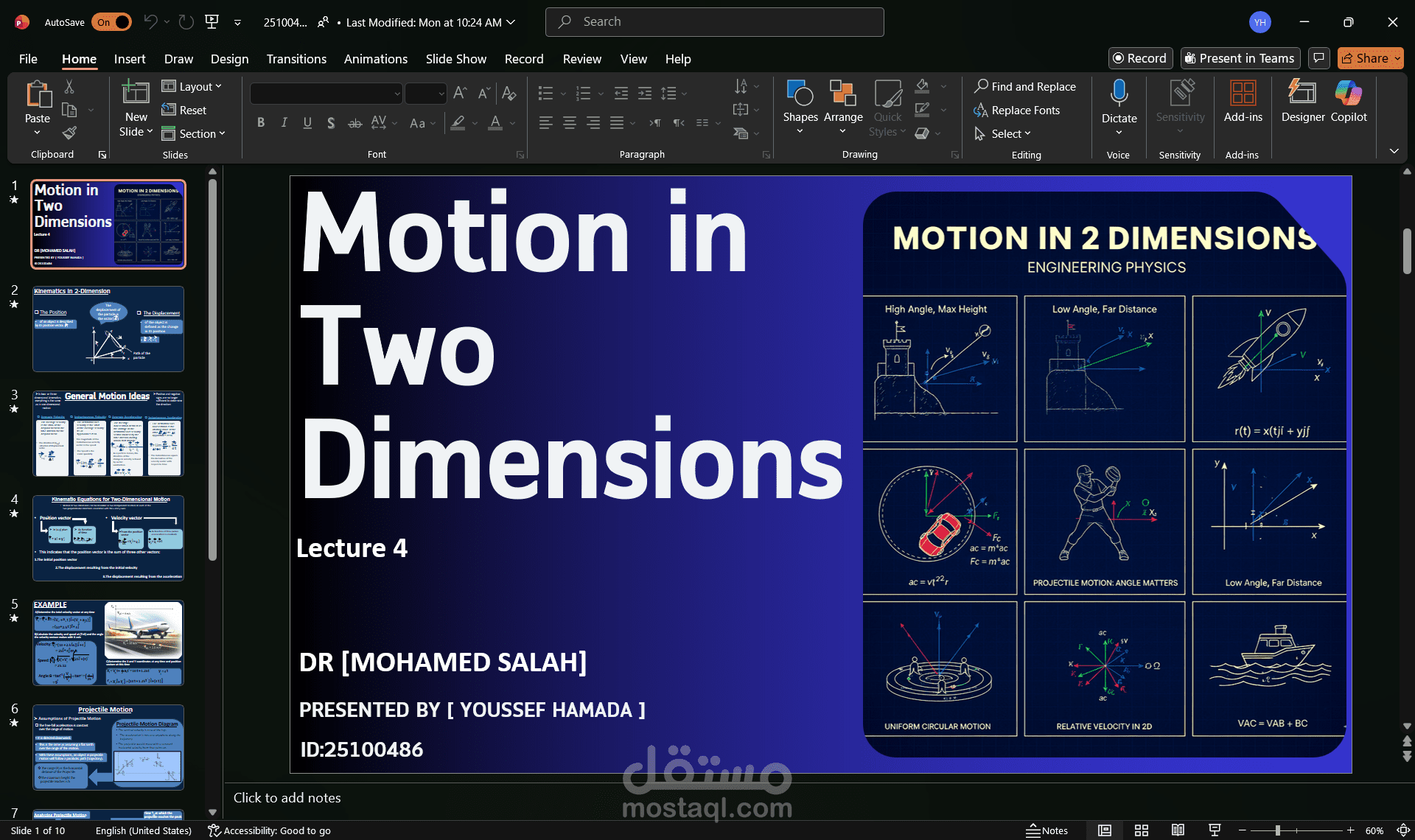Start slide show from the status bar
Image resolution: width=1415 pixels, height=840 pixels.
1215,830
